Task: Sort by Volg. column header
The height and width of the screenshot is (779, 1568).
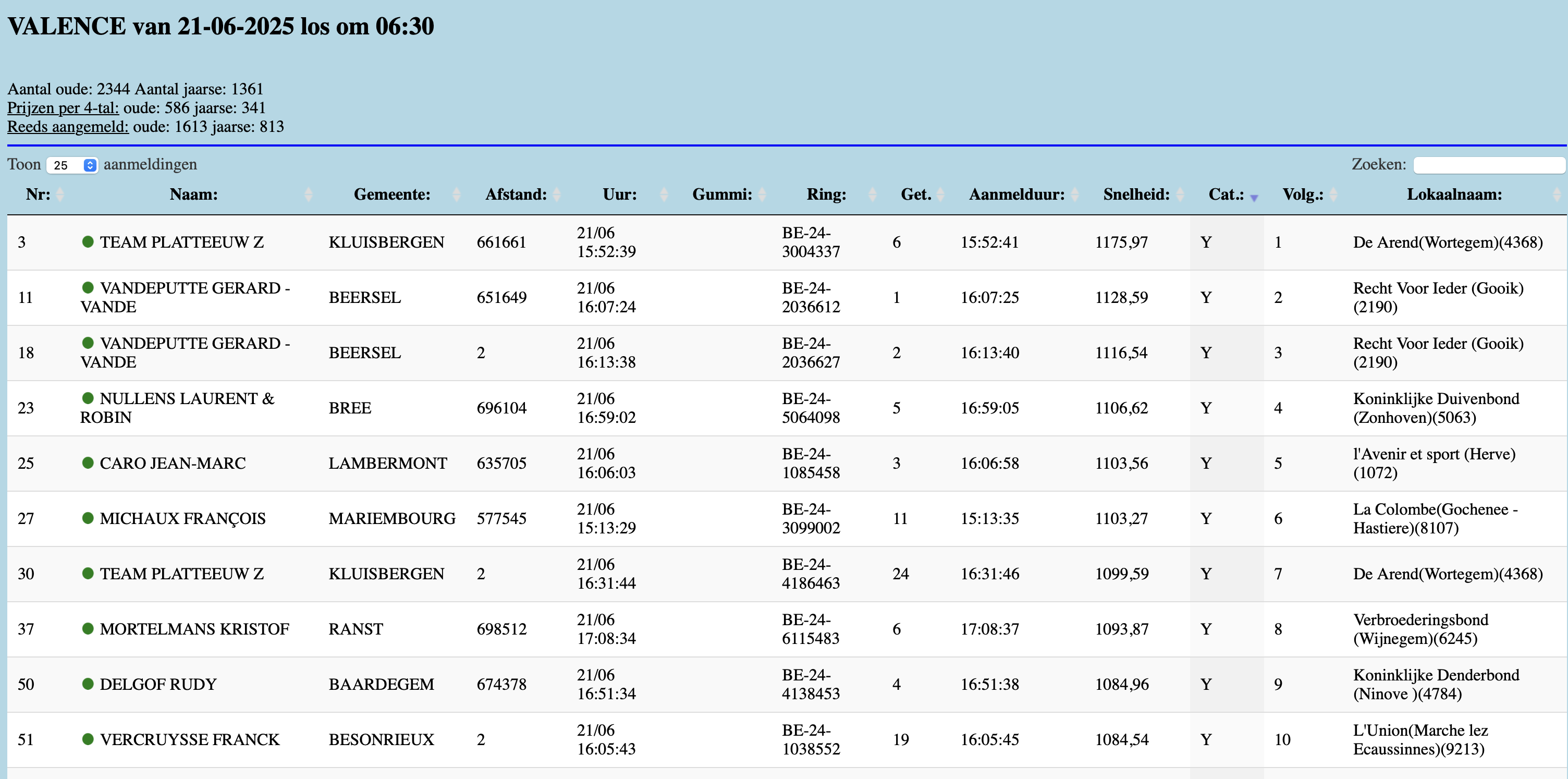Action: click(x=1303, y=194)
